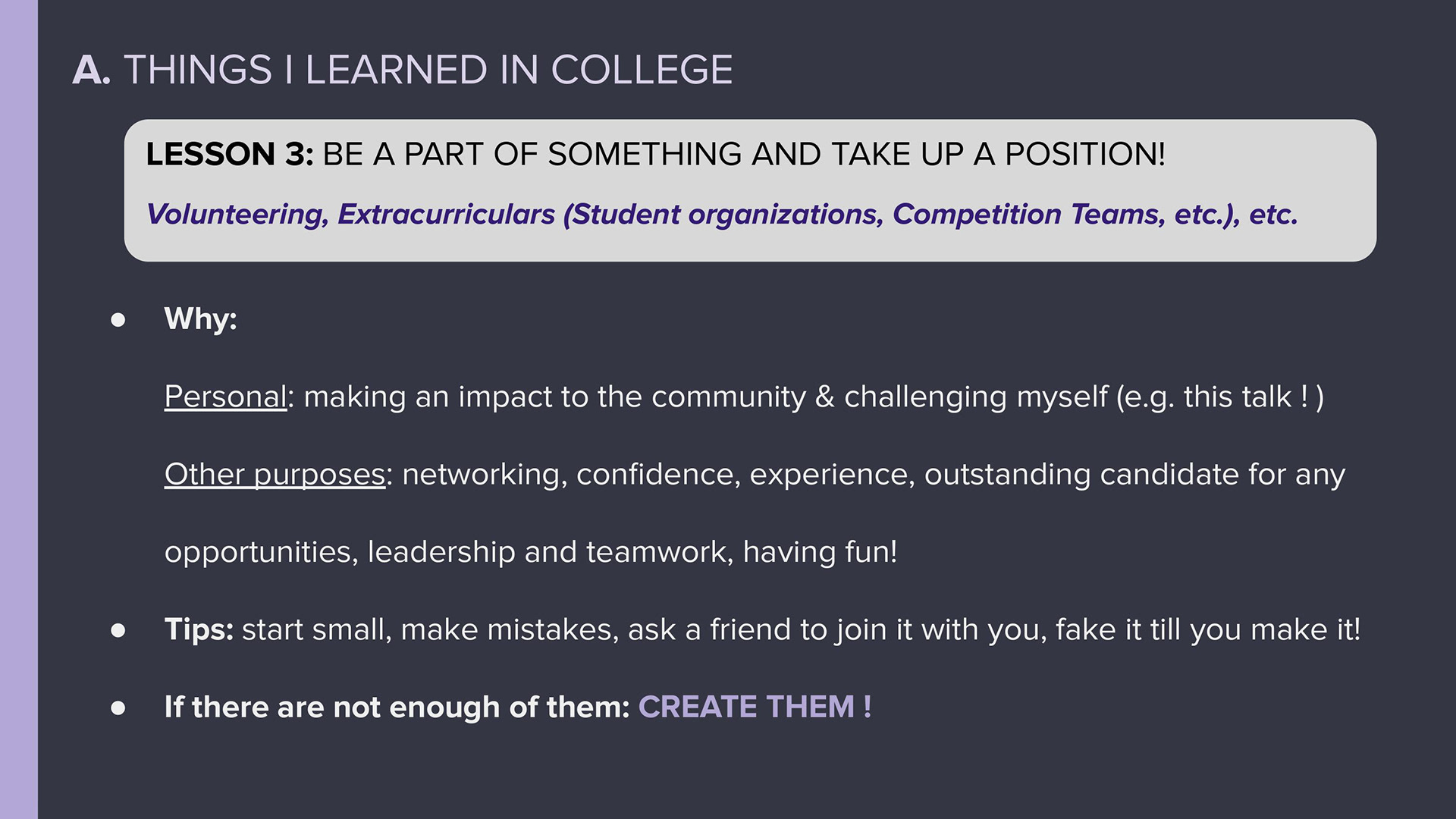Click the lavender vertical bar at slide's left edge

pyautogui.click(x=19, y=409)
